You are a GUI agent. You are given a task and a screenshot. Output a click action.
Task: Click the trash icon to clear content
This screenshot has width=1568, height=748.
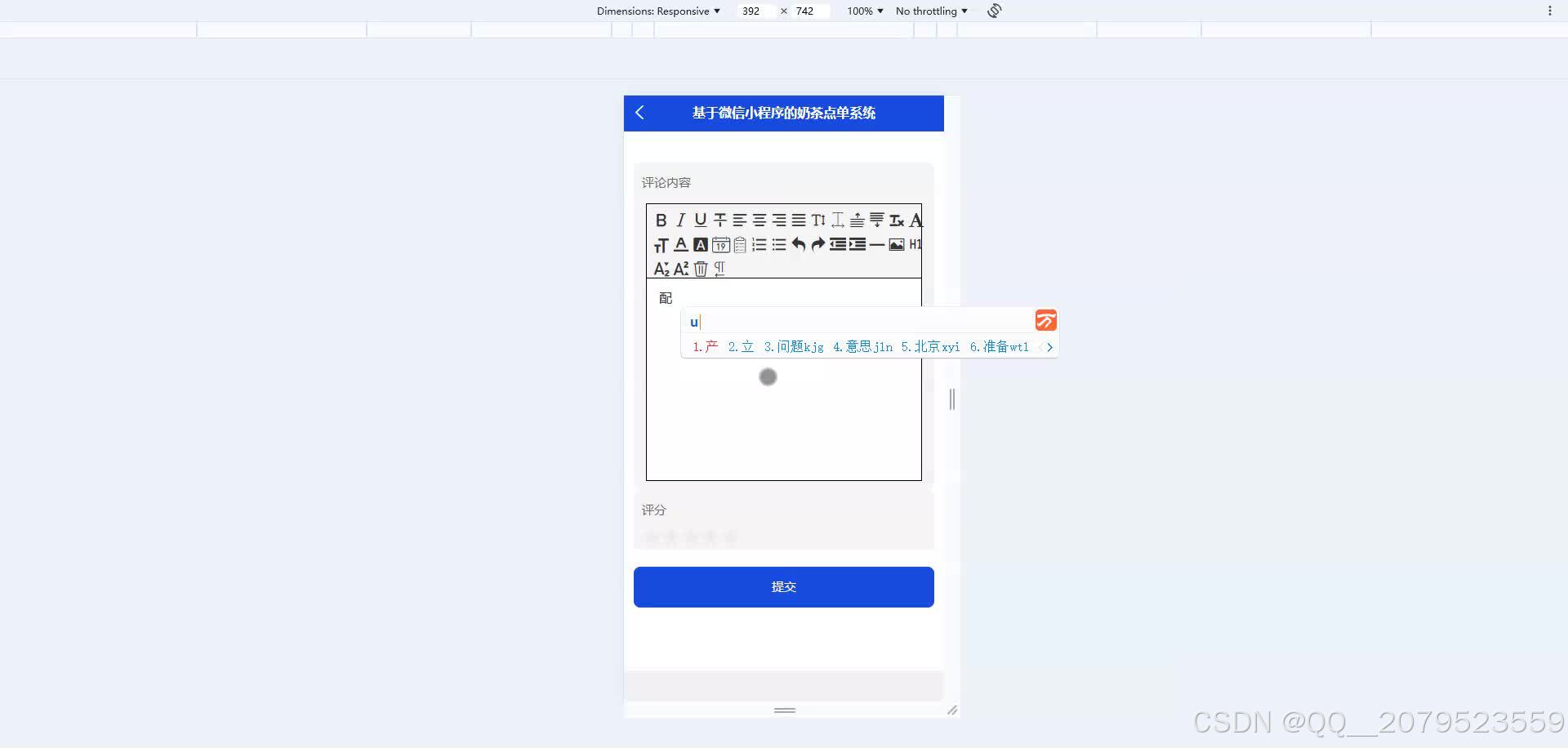[701, 269]
